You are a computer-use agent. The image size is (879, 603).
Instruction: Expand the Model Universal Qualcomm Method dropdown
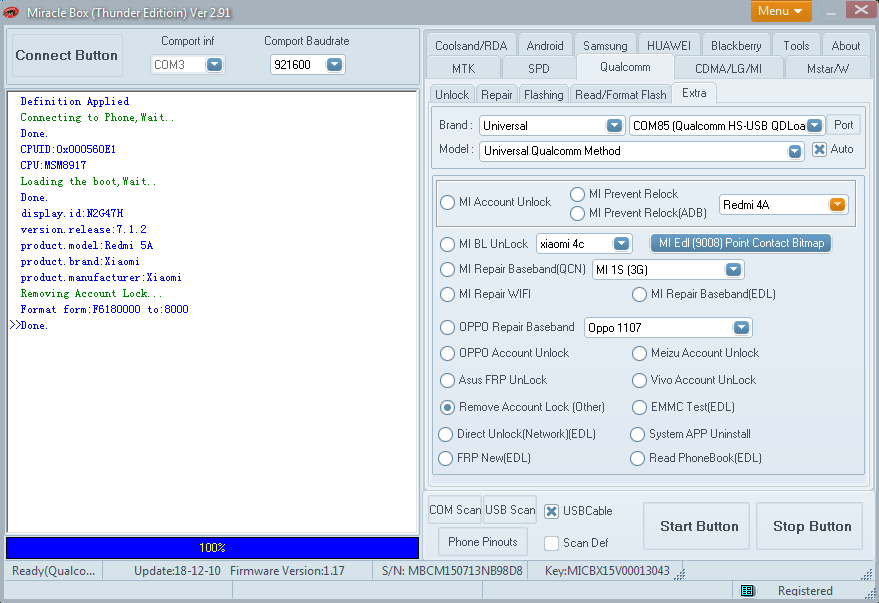(x=794, y=151)
